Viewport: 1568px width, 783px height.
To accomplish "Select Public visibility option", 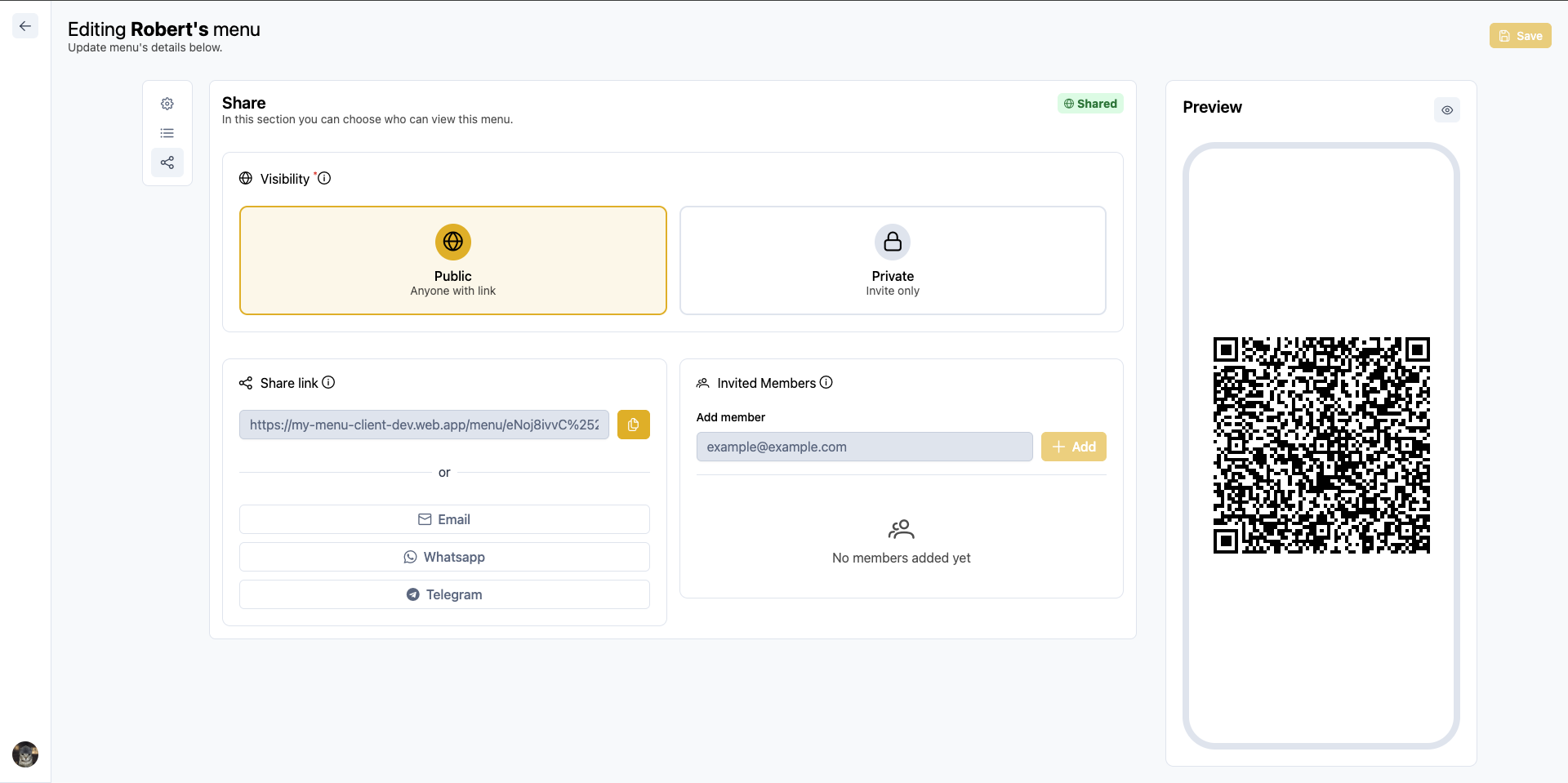I will [x=453, y=260].
